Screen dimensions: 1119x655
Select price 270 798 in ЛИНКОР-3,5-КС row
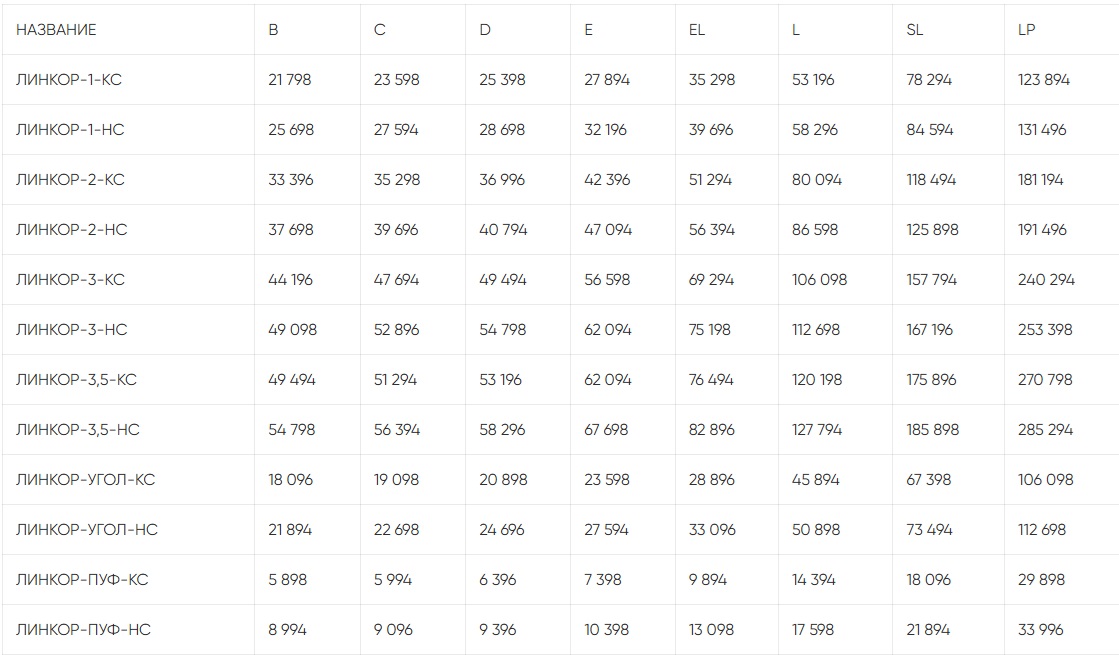pos(1046,380)
